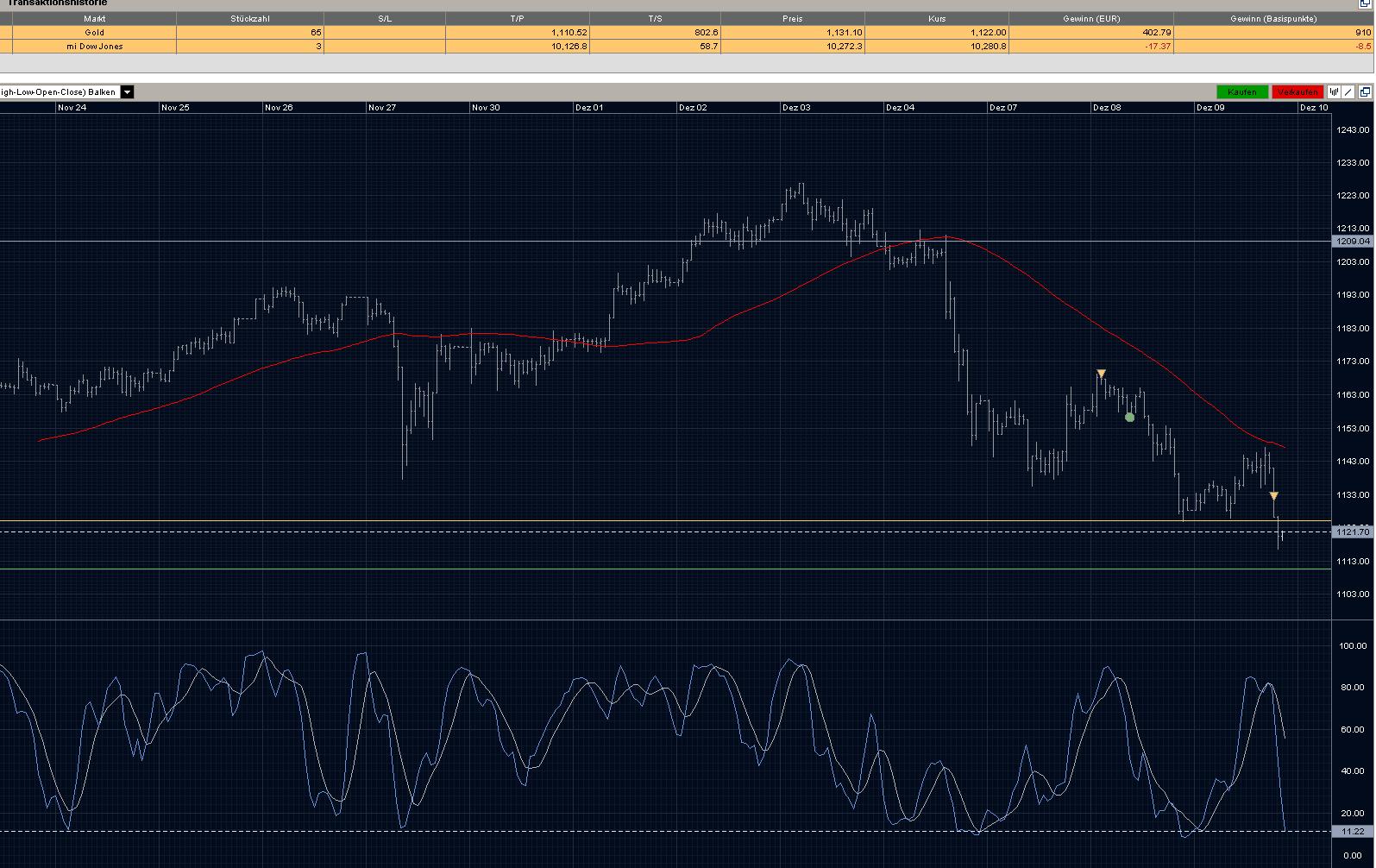
Task: Click the green dot trade marker on chart
Action: tap(1130, 418)
